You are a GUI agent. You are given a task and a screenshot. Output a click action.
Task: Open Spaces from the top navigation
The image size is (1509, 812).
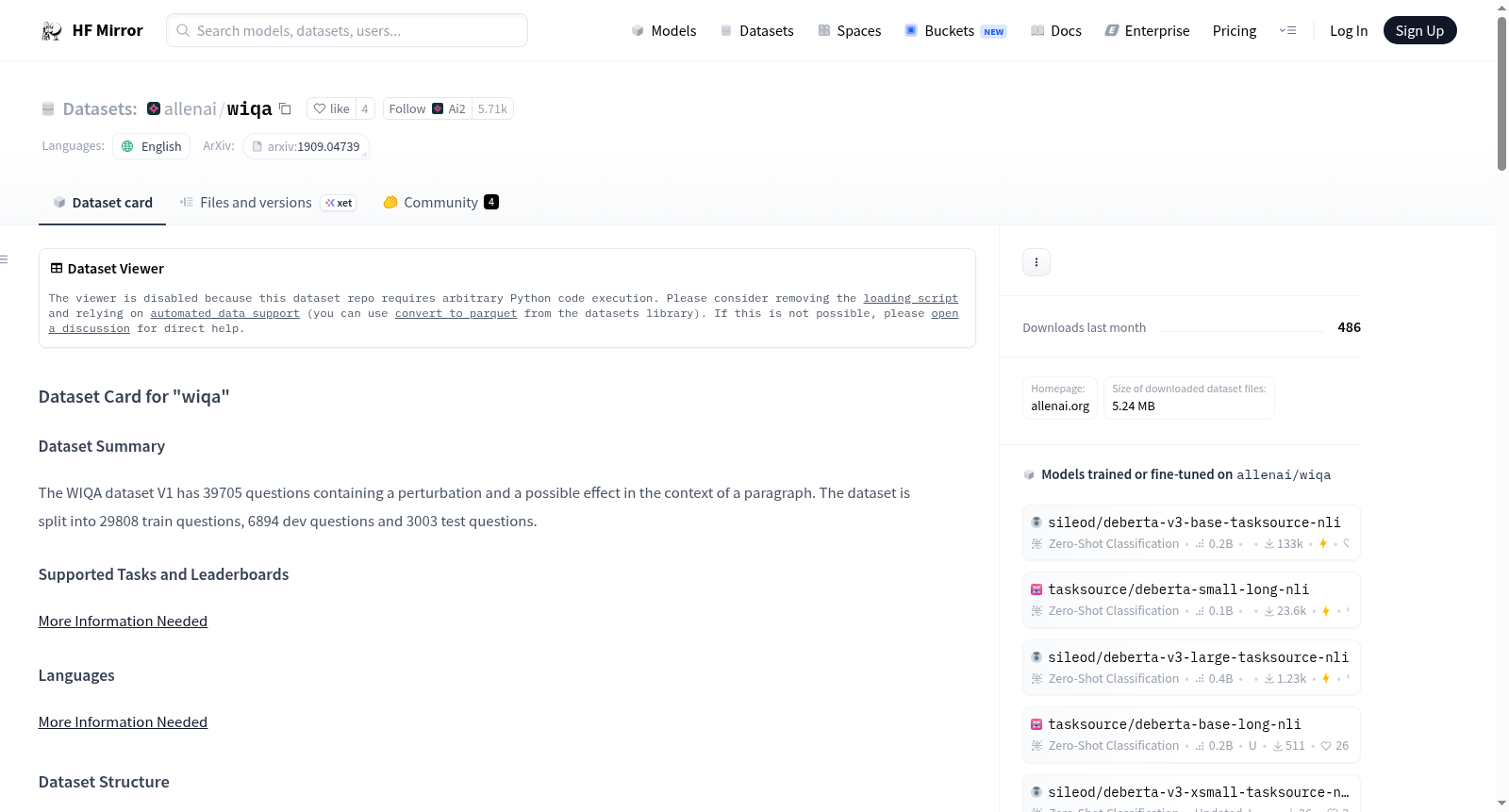pos(849,30)
